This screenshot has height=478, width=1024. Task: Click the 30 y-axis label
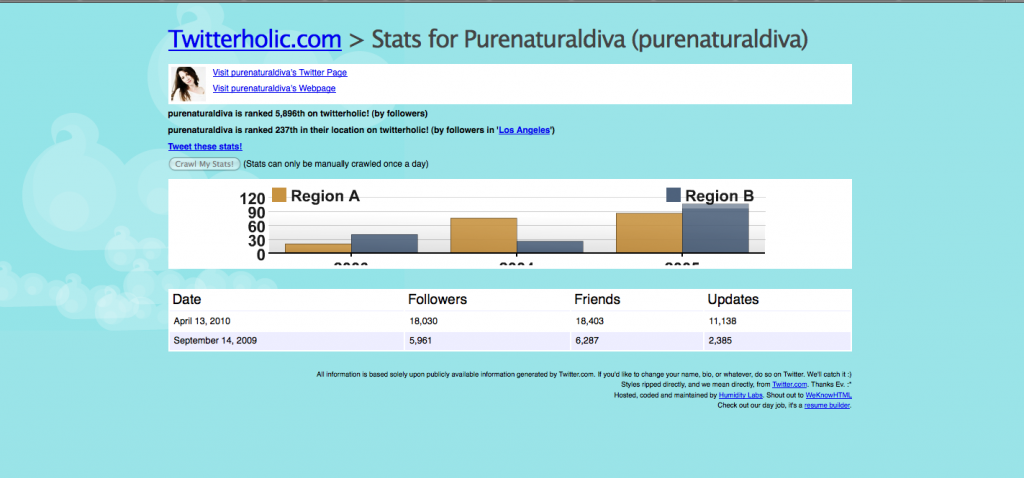click(x=257, y=241)
